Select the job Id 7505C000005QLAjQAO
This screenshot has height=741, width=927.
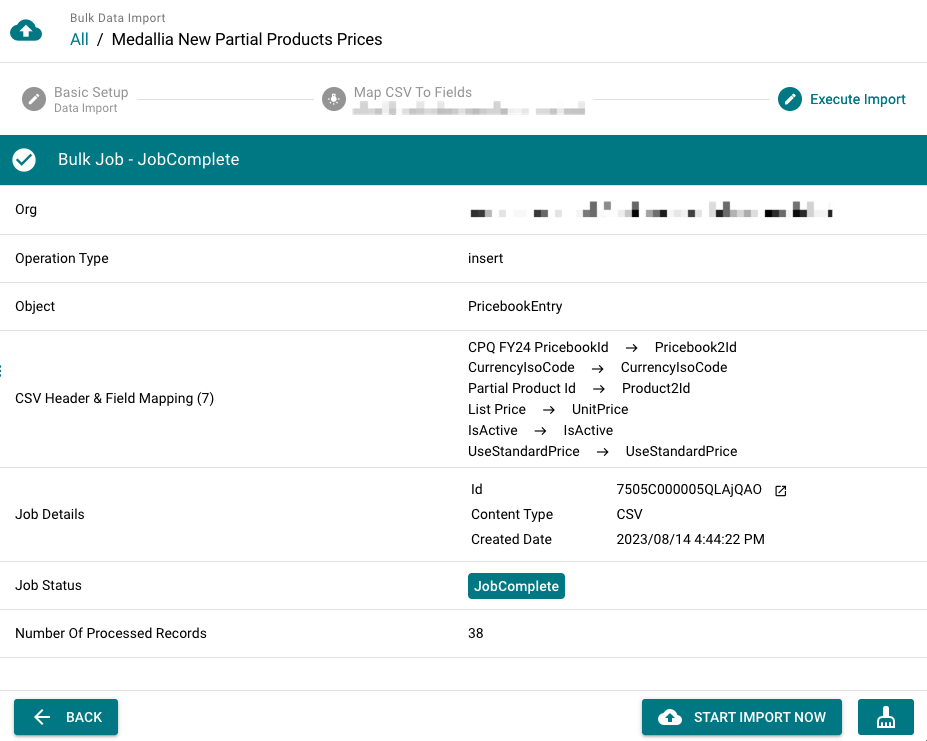click(x=689, y=489)
